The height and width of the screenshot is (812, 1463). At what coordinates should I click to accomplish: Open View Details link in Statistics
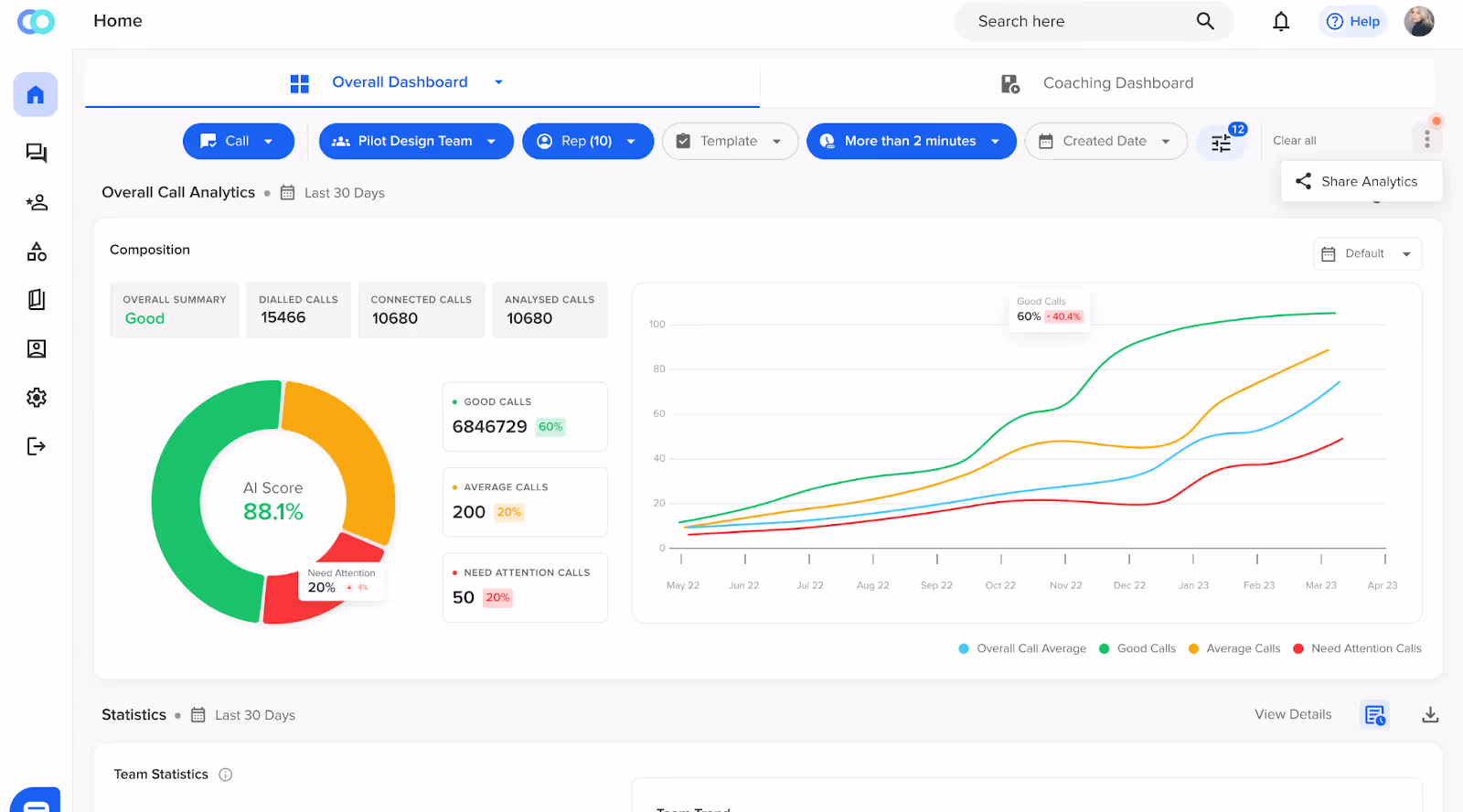(x=1293, y=714)
